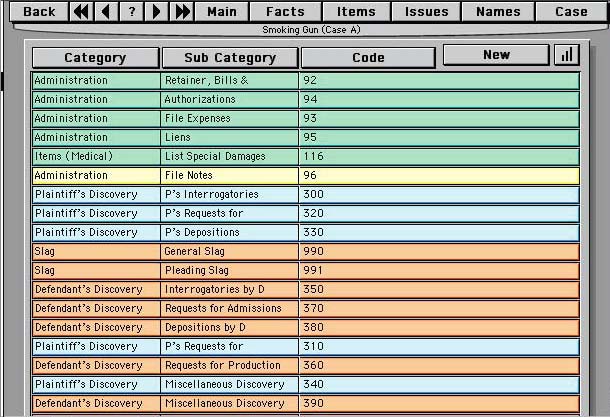Open help with question mark button

132,12
